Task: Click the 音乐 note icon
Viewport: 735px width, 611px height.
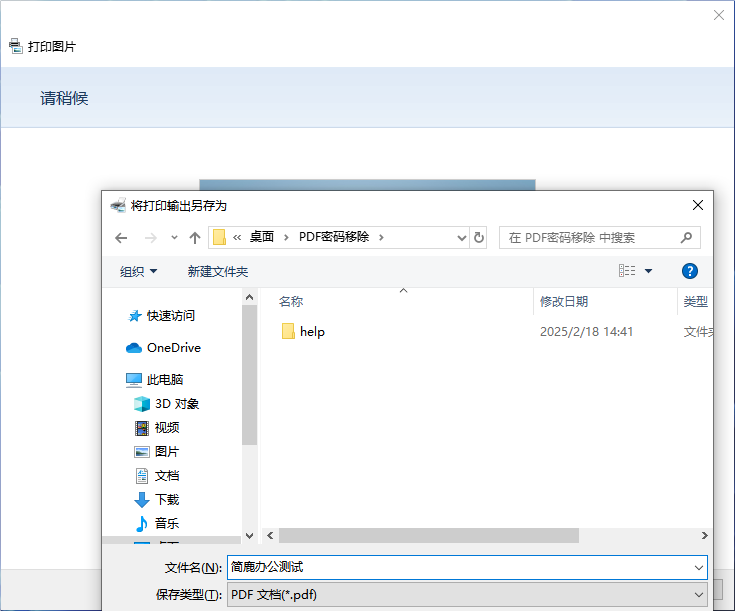Action: pyautogui.click(x=142, y=524)
